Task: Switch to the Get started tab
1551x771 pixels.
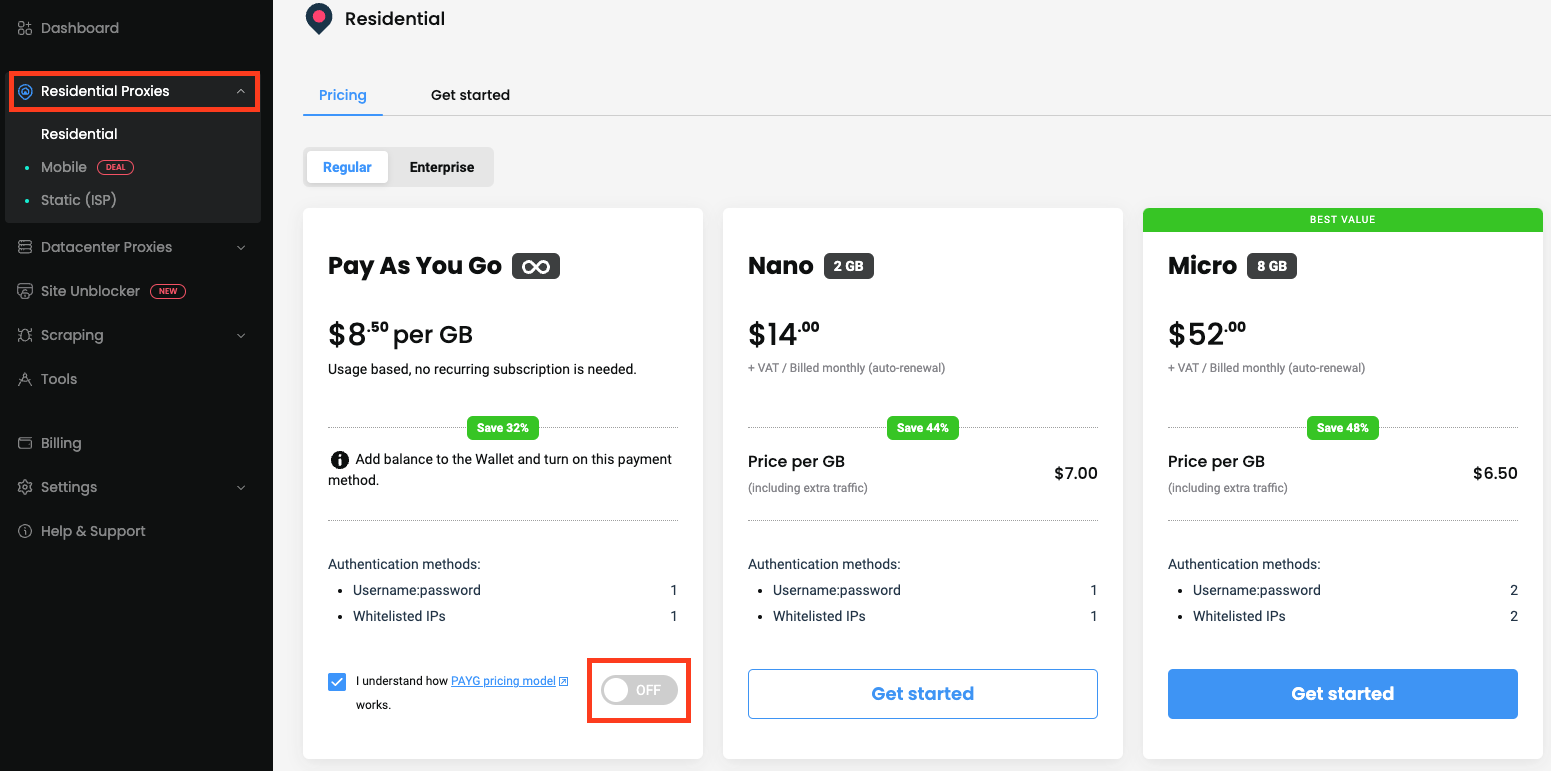Action: pos(470,95)
